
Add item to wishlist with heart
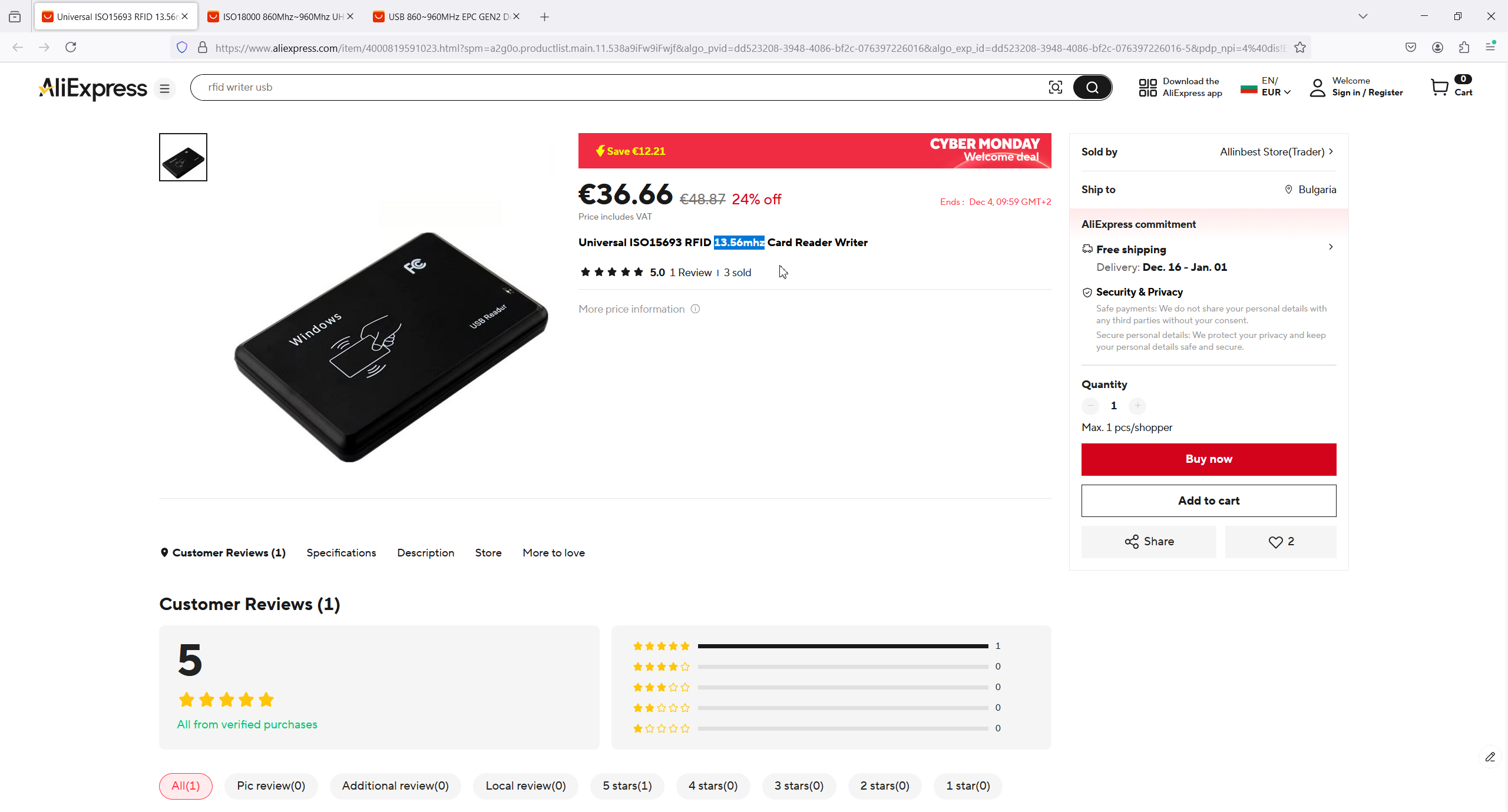click(1281, 542)
